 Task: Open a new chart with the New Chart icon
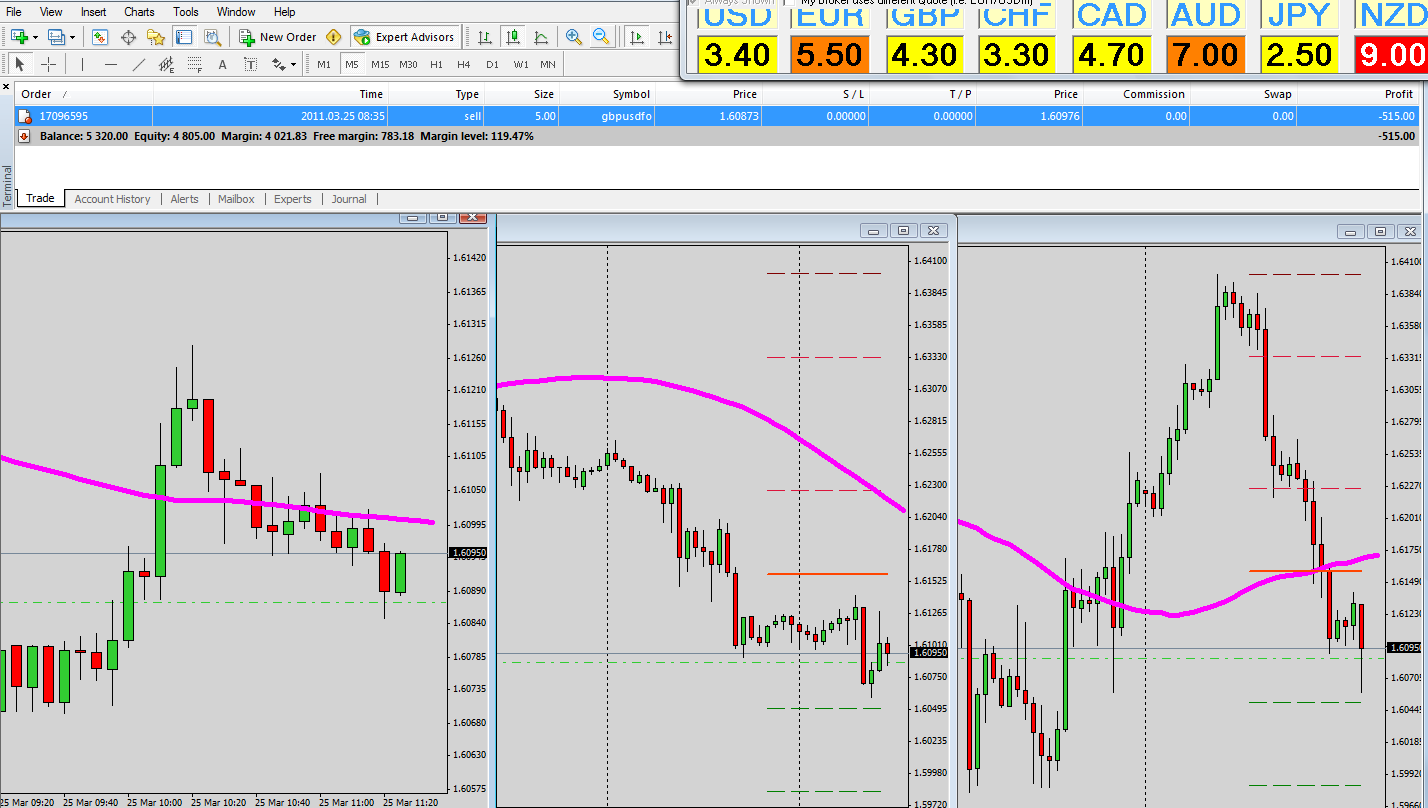pos(20,37)
